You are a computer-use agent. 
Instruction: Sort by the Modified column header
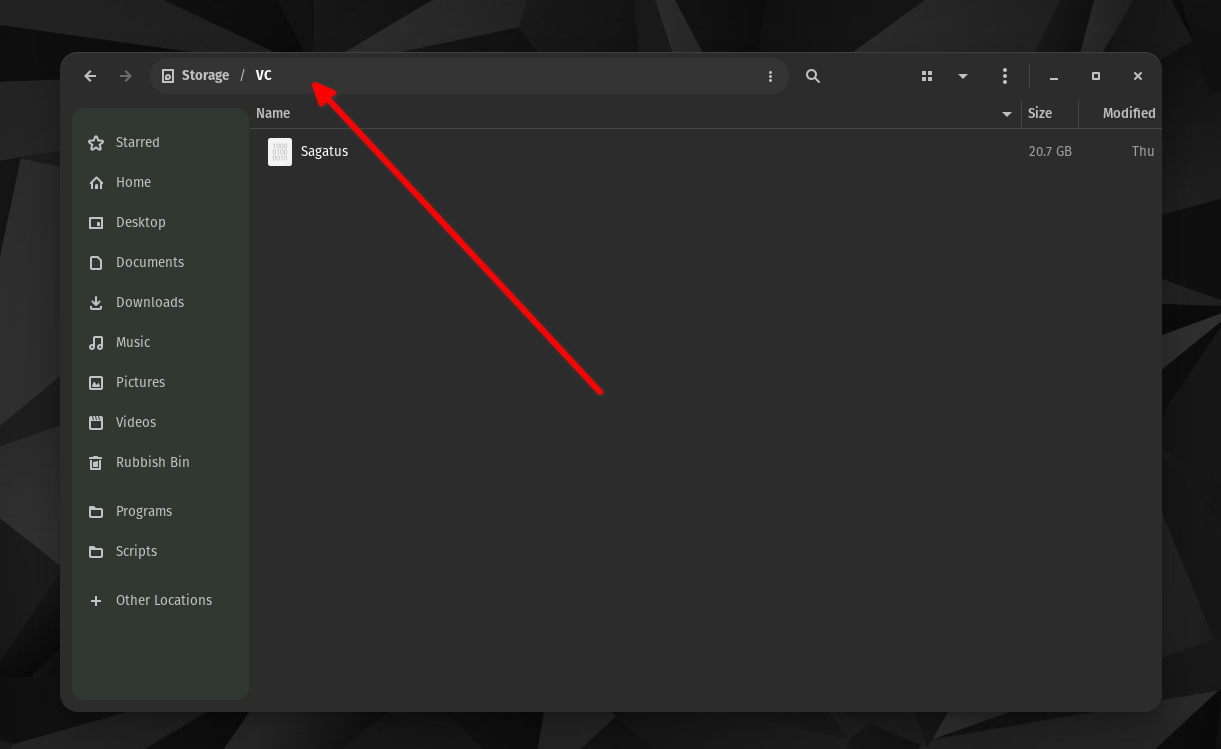[1129, 113]
